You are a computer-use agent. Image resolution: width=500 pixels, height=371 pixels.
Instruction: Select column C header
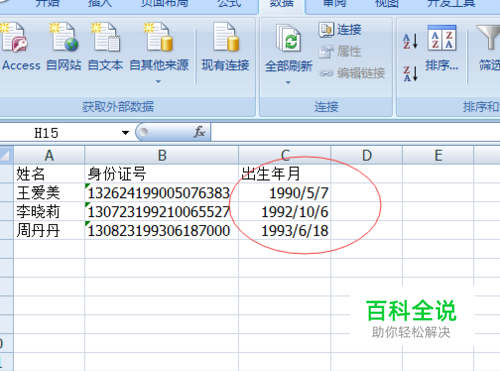(x=285, y=156)
